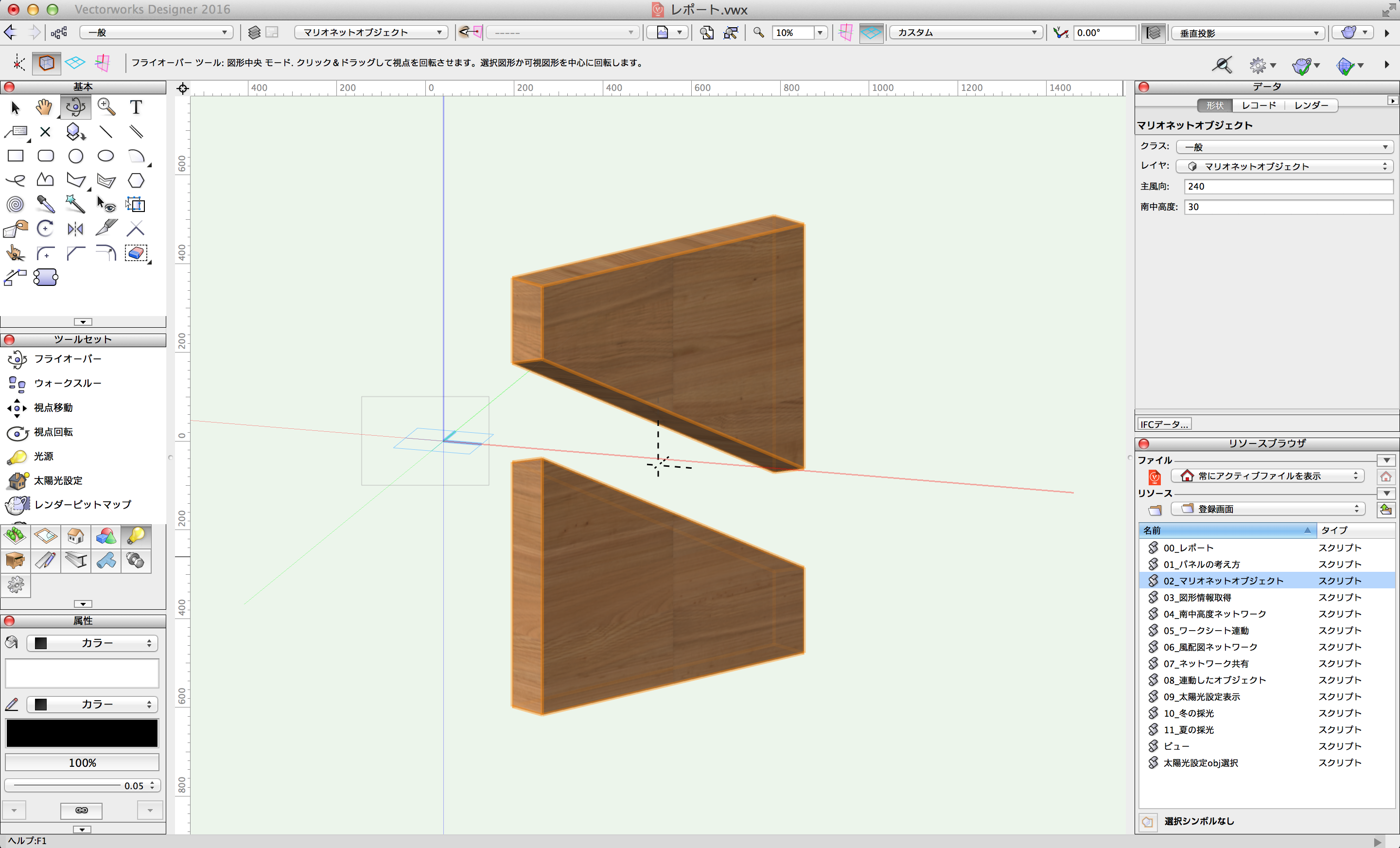Open the 垂直投影 projection dropdown
The height and width of the screenshot is (848, 1400).
1248,33
